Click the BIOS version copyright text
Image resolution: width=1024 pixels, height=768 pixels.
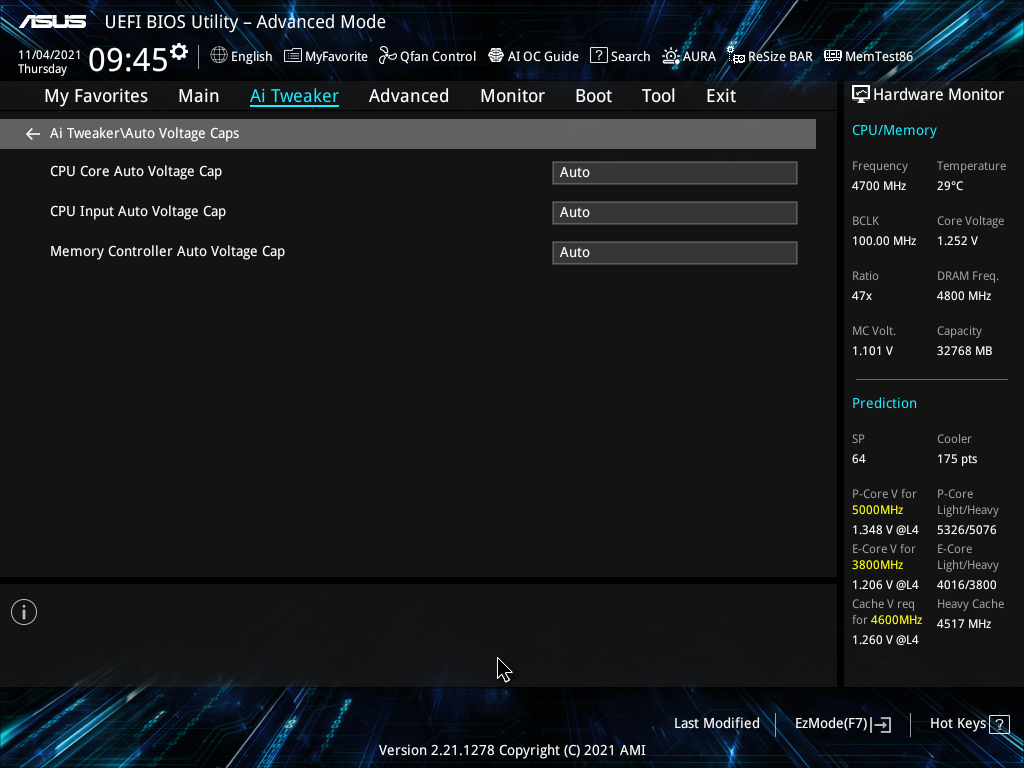(x=512, y=750)
